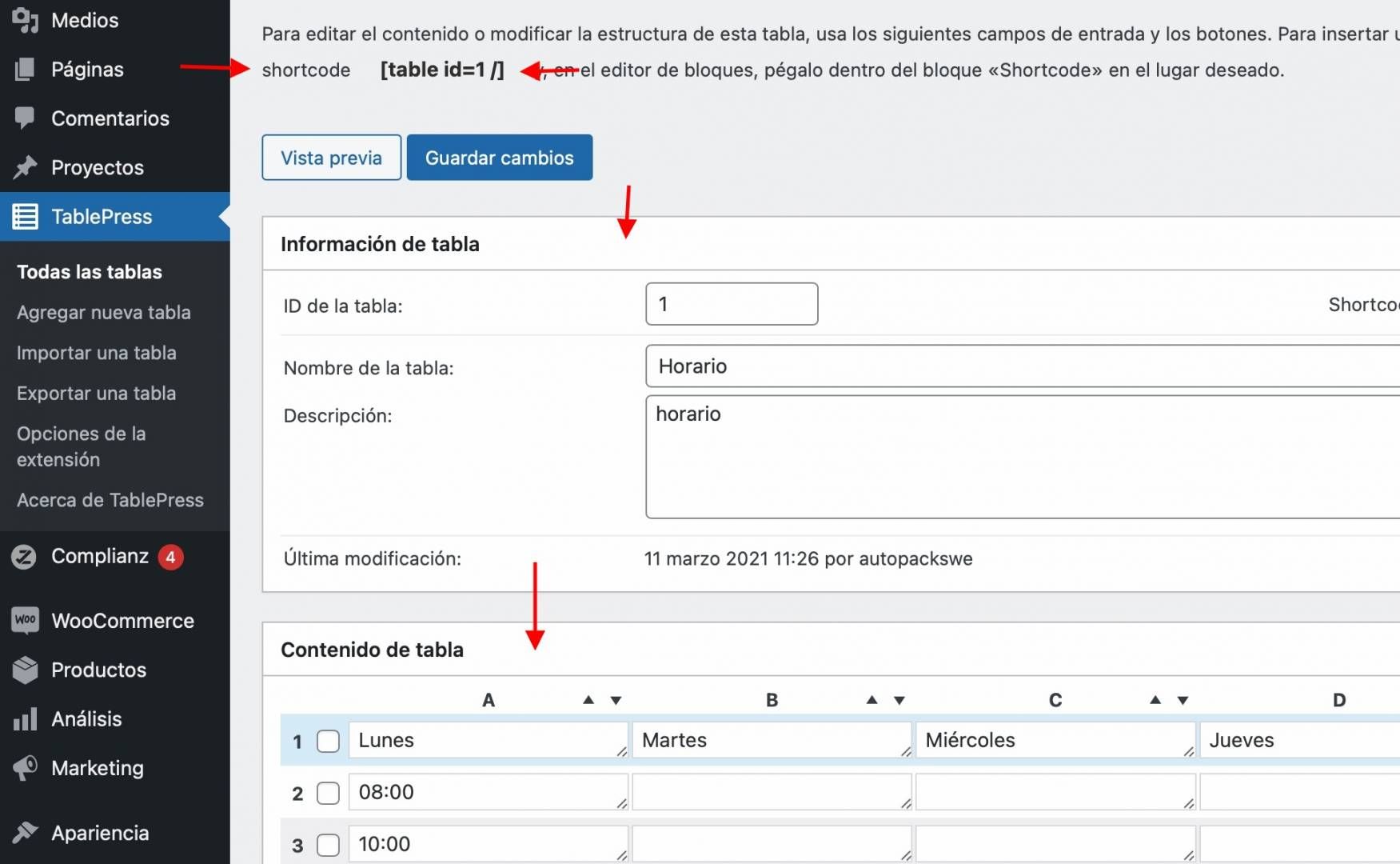This screenshot has width=1400, height=864.
Task: Click the Páginas pages icon
Action: (x=25, y=70)
